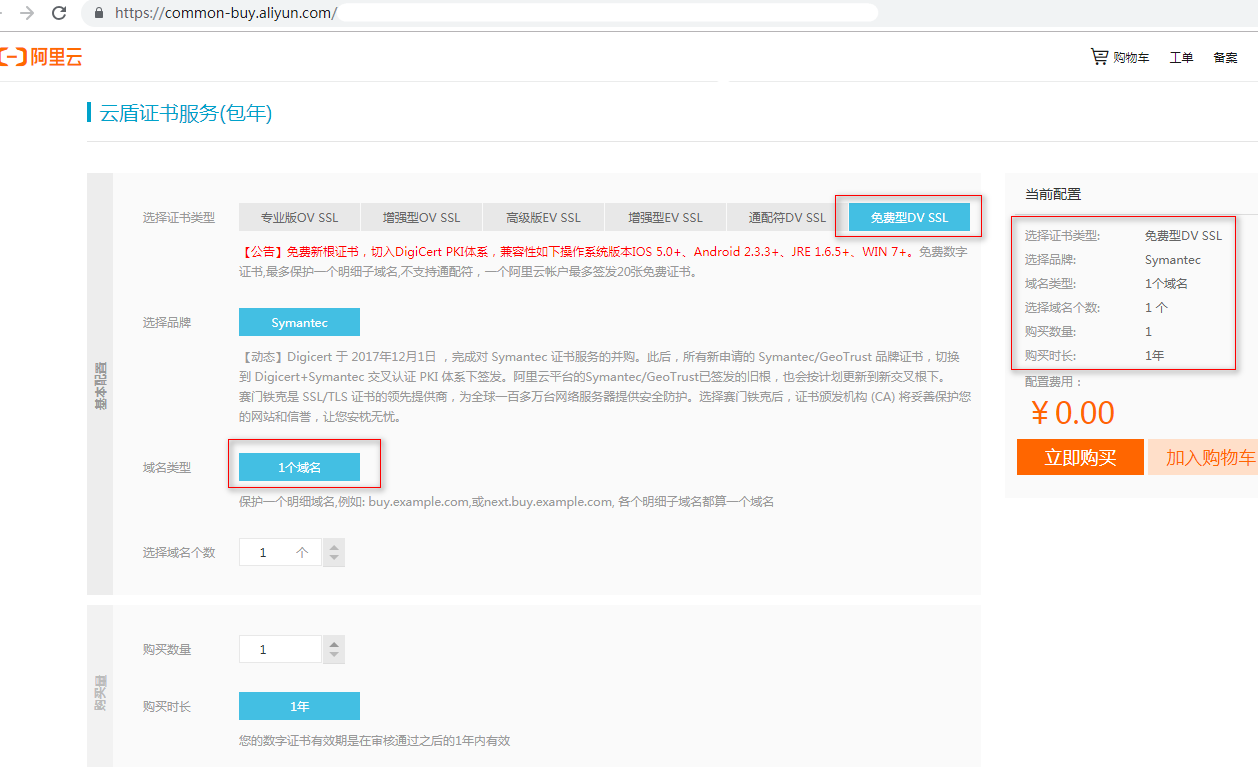Open the 购物车 shopping cart
This screenshot has height=767, width=1258.
[x=1119, y=57]
